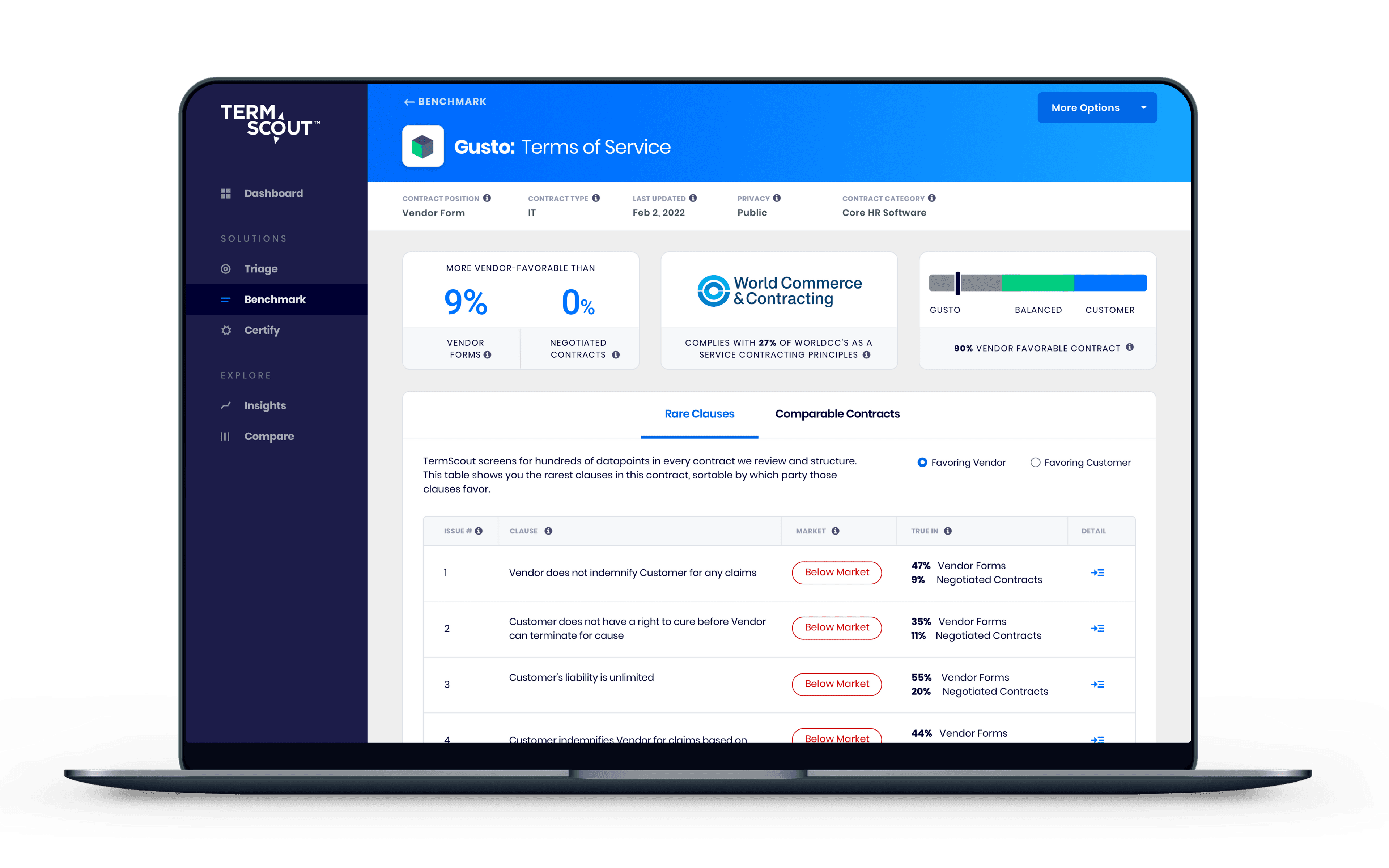Click the BENCHMARK back link
The height and width of the screenshot is (868, 1389).
pyautogui.click(x=445, y=102)
